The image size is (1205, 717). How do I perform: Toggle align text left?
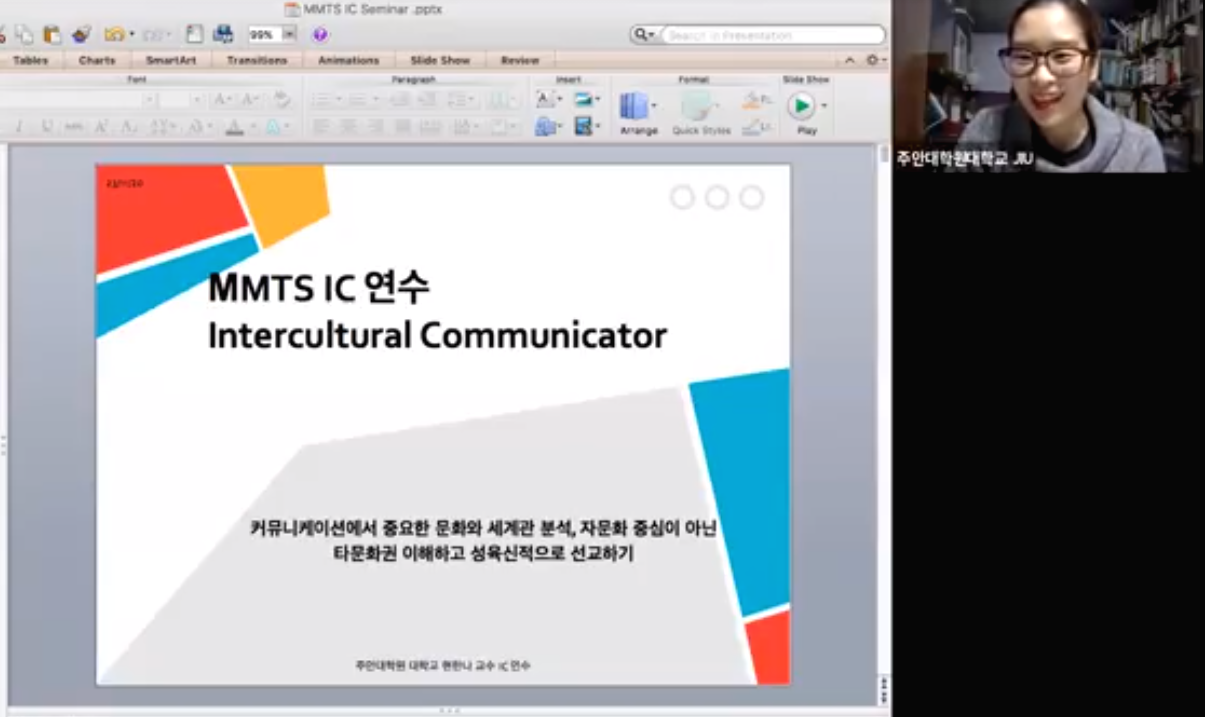322,126
